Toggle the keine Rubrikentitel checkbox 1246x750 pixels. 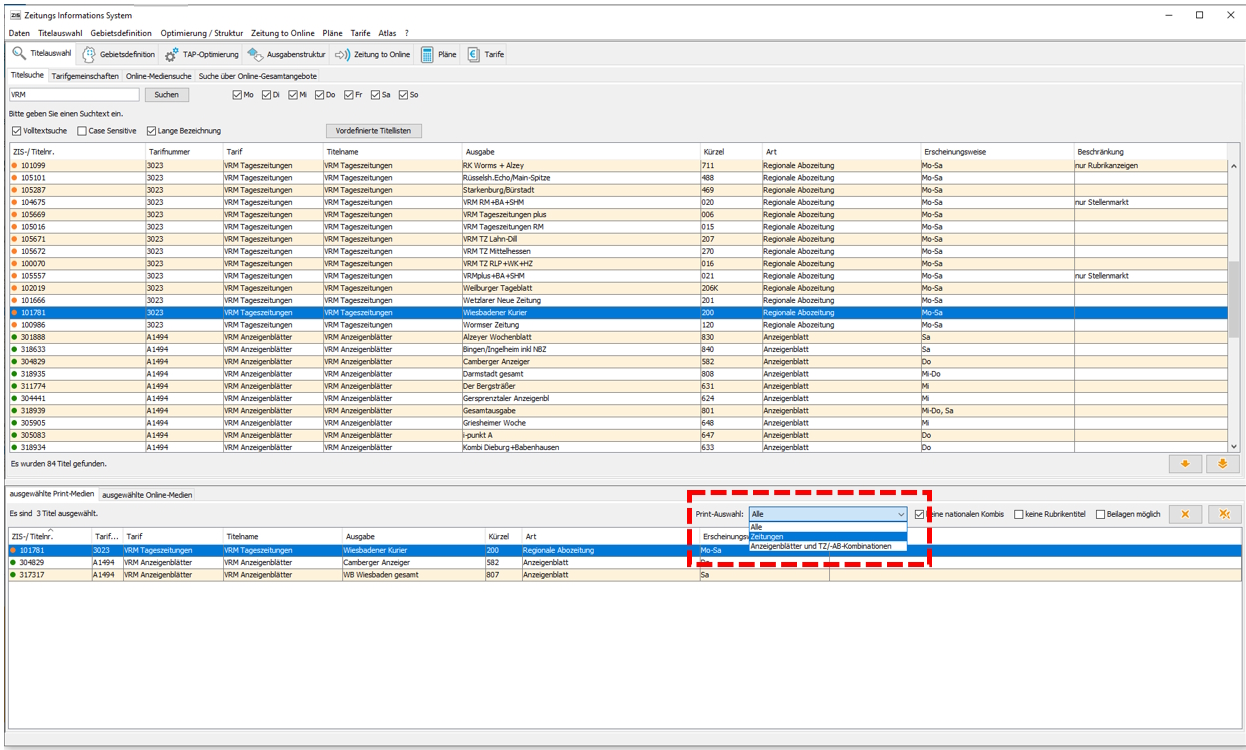click(x=1018, y=515)
